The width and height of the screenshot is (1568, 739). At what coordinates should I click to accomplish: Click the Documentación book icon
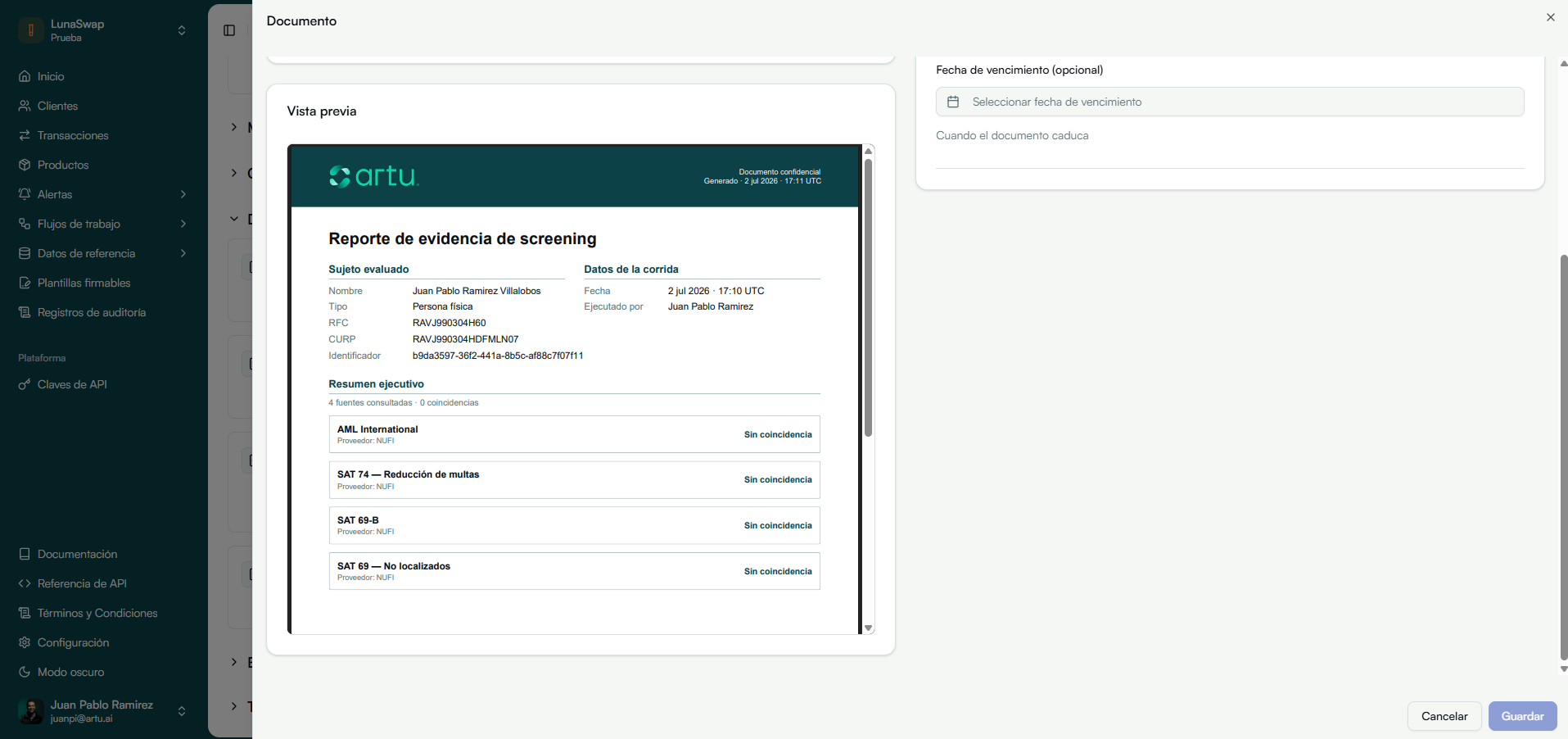pos(25,554)
